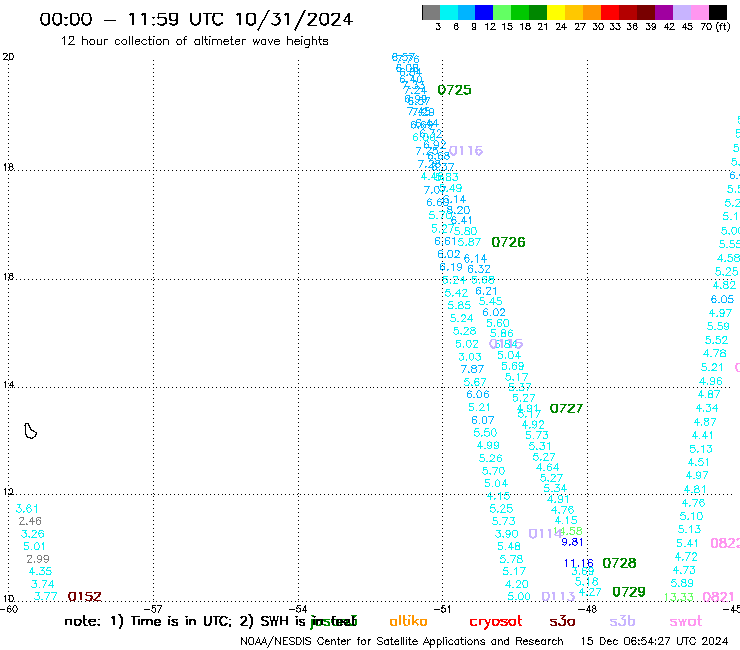Click the 6.07 wave height value

(x=483, y=420)
